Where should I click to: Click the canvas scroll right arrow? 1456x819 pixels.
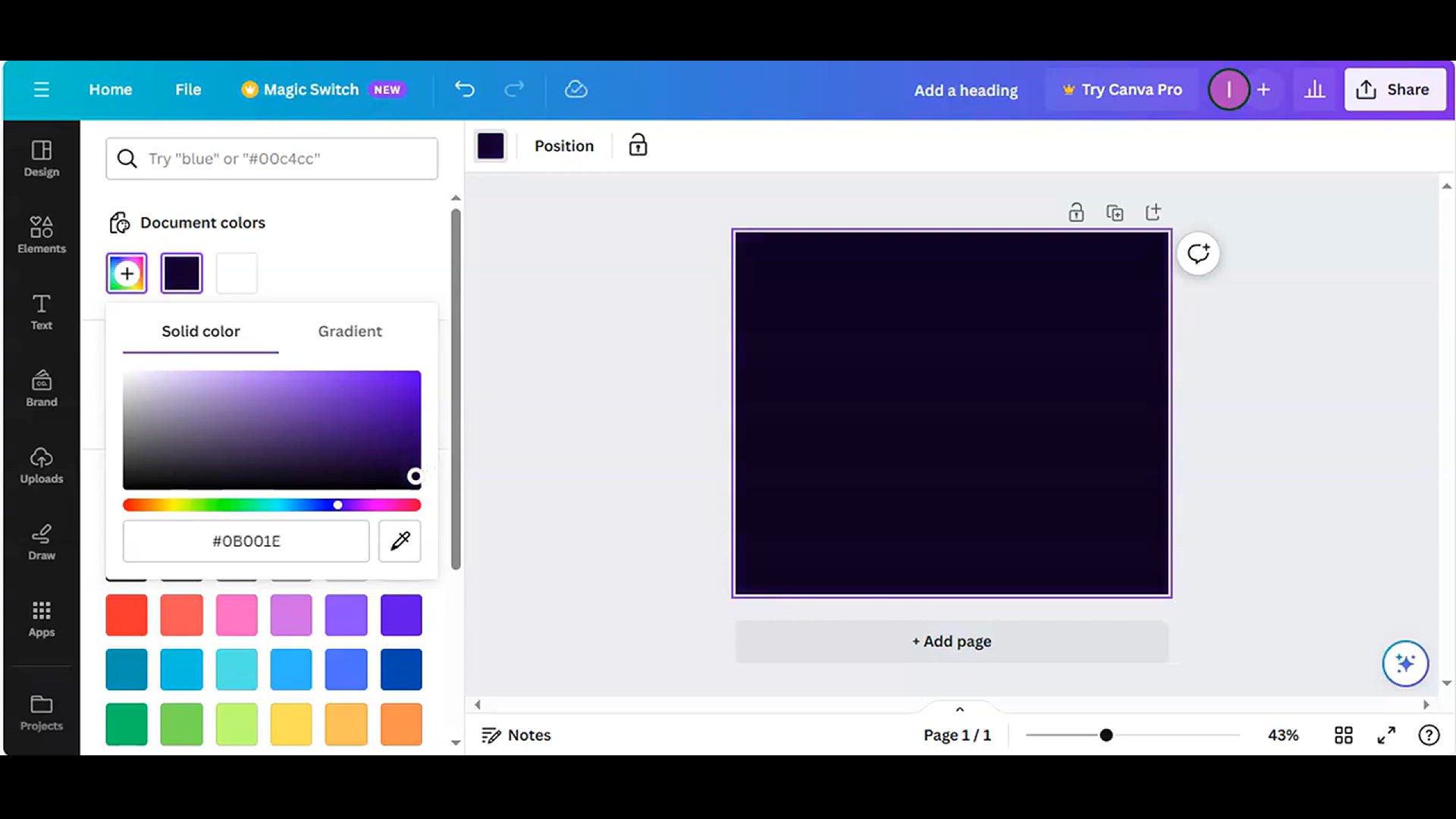tap(1426, 704)
